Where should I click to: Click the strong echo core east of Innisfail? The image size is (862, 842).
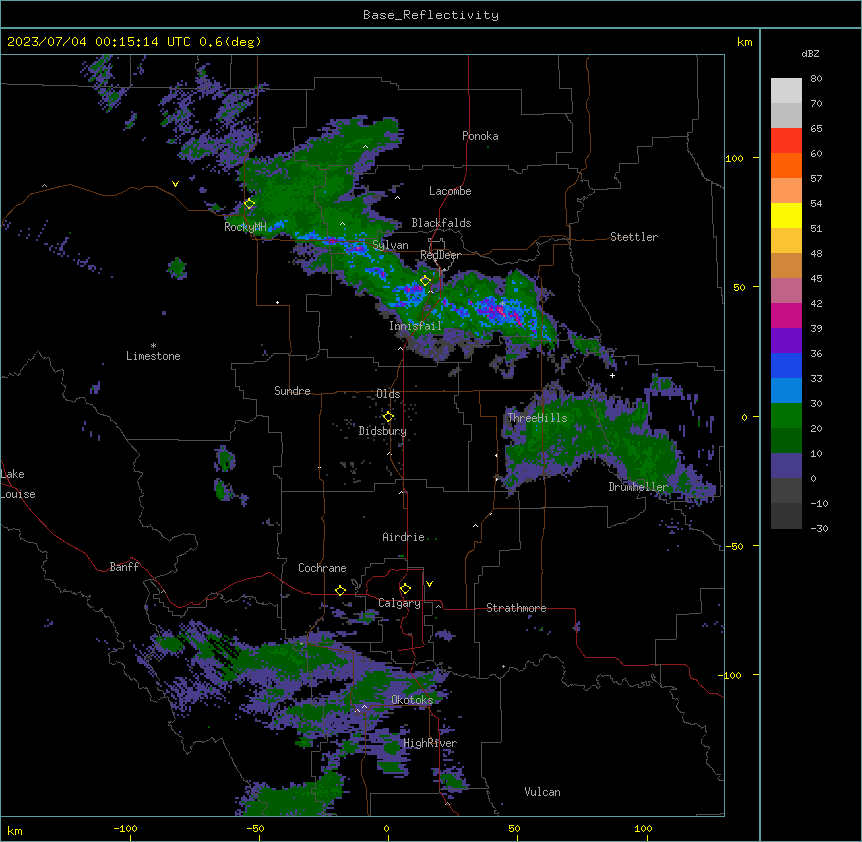[x=499, y=310]
